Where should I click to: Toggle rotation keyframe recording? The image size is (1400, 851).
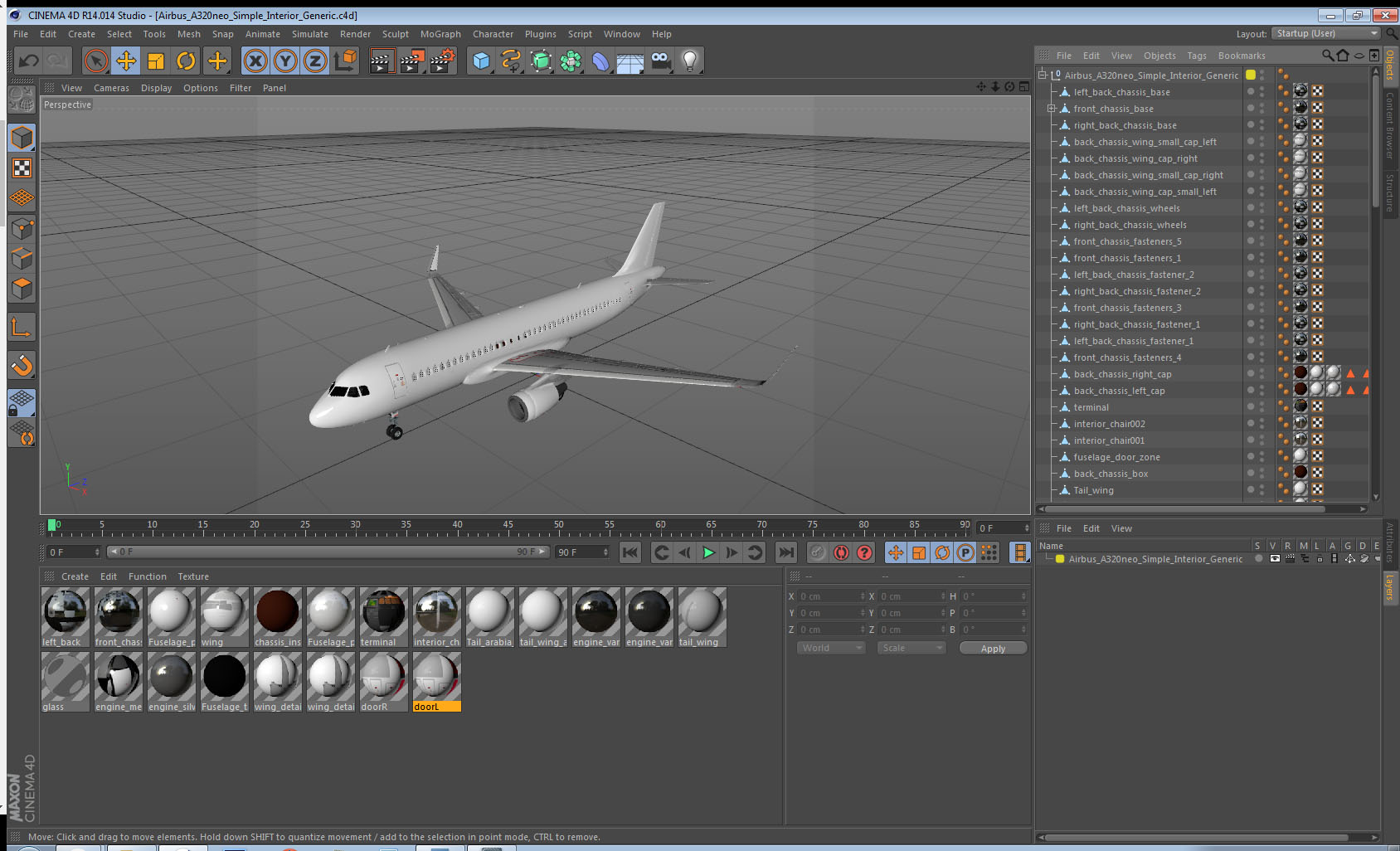coord(942,552)
